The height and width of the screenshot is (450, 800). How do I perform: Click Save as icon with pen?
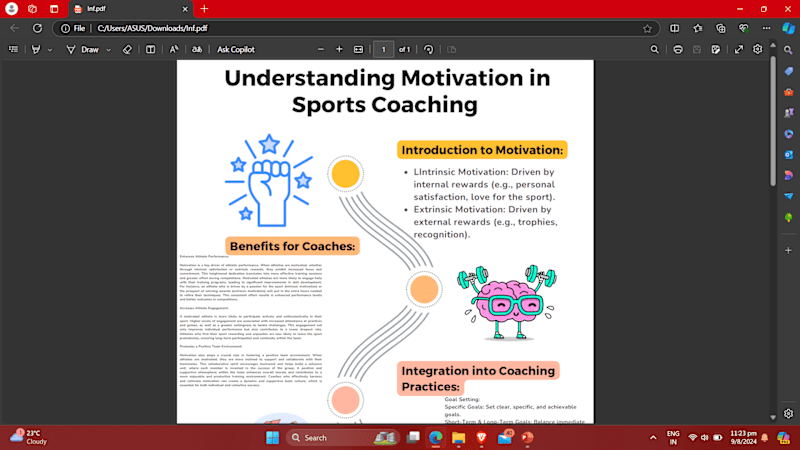[x=716, y=49]
